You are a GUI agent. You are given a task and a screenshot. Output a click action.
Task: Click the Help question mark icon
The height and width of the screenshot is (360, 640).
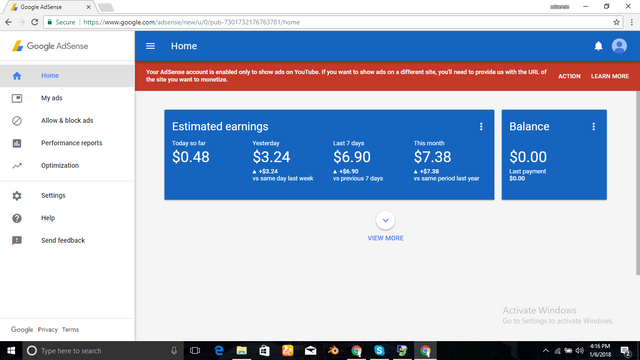coord(17,218)
